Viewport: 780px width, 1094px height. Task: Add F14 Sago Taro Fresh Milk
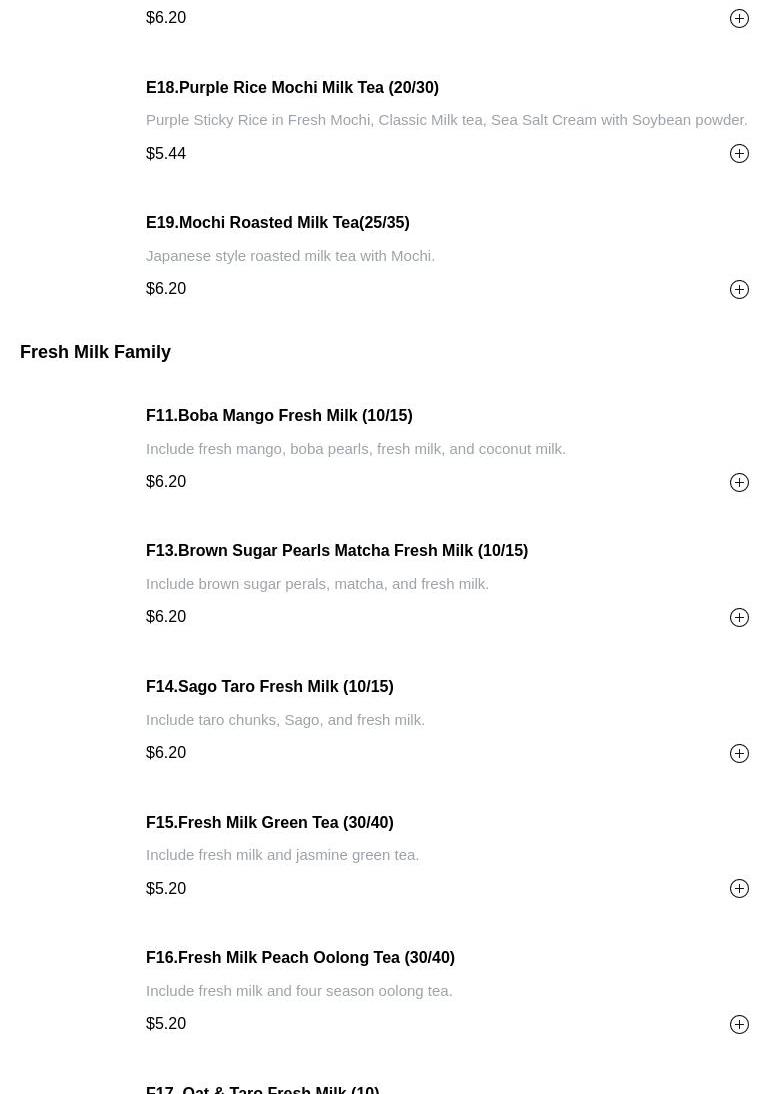(x=739, y=753)
